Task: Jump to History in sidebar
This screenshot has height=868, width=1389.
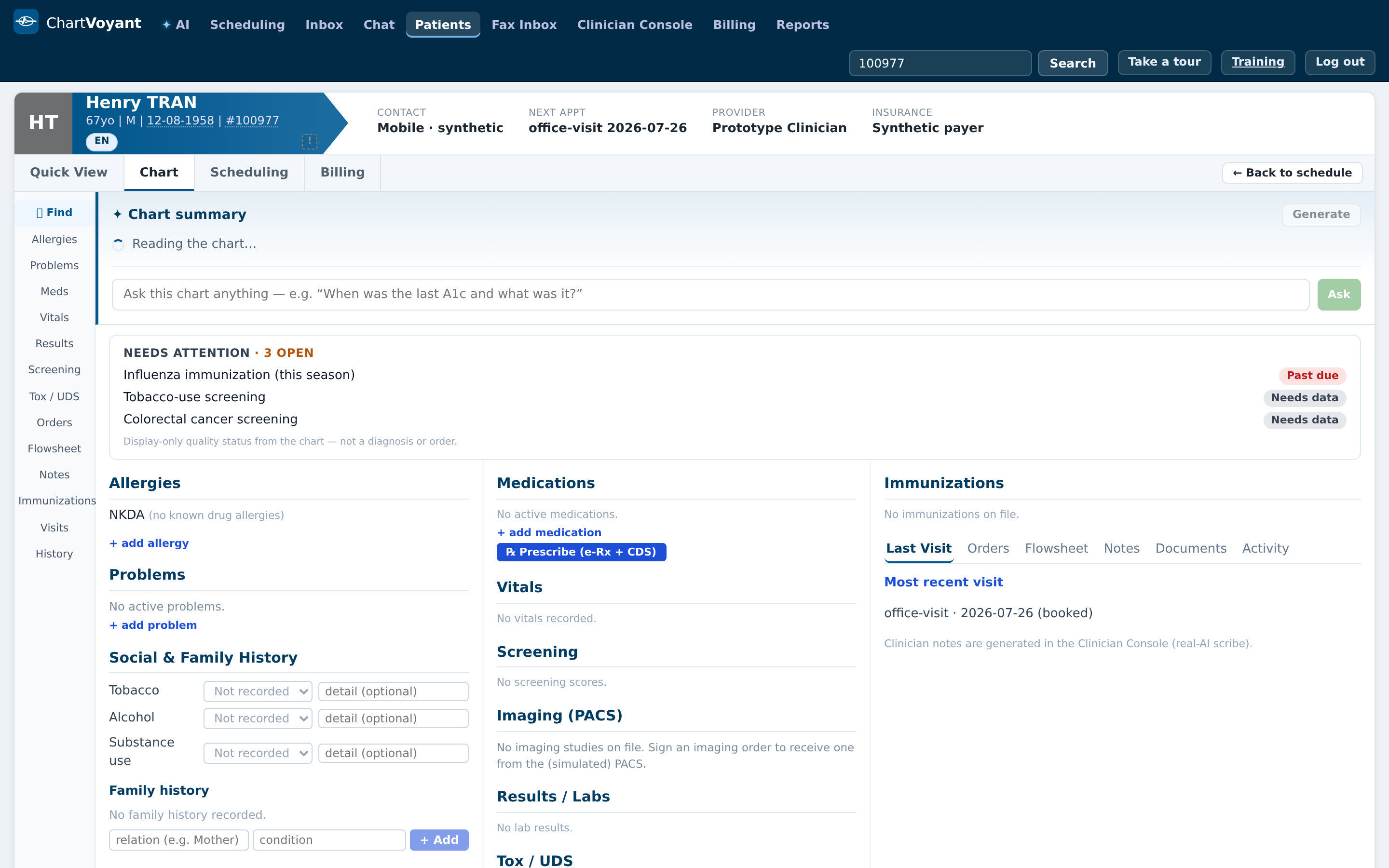Action: coord(54,554)
